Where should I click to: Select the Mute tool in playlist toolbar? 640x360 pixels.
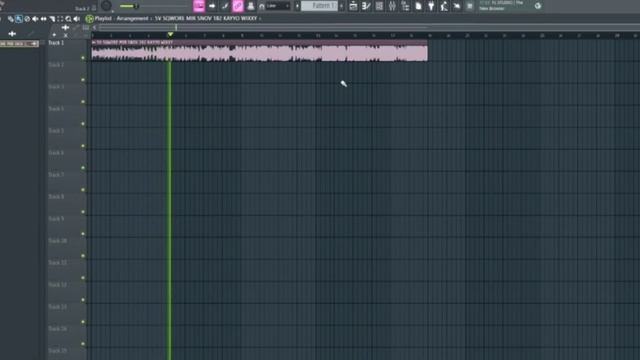pyautogui.click(x=35, y=19)
